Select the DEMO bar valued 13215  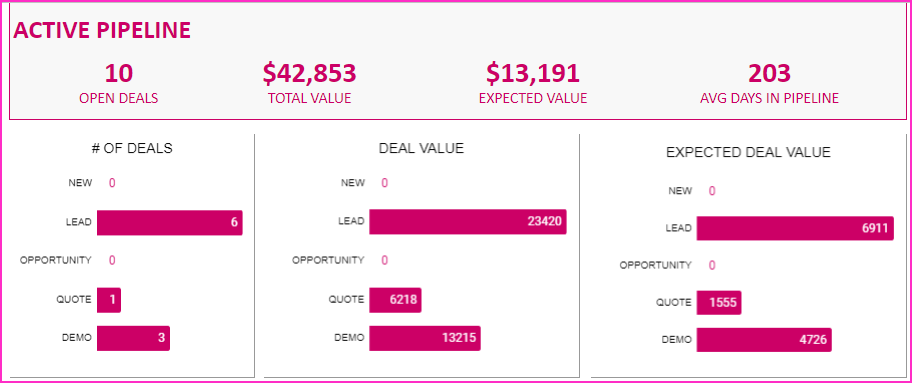425,338
